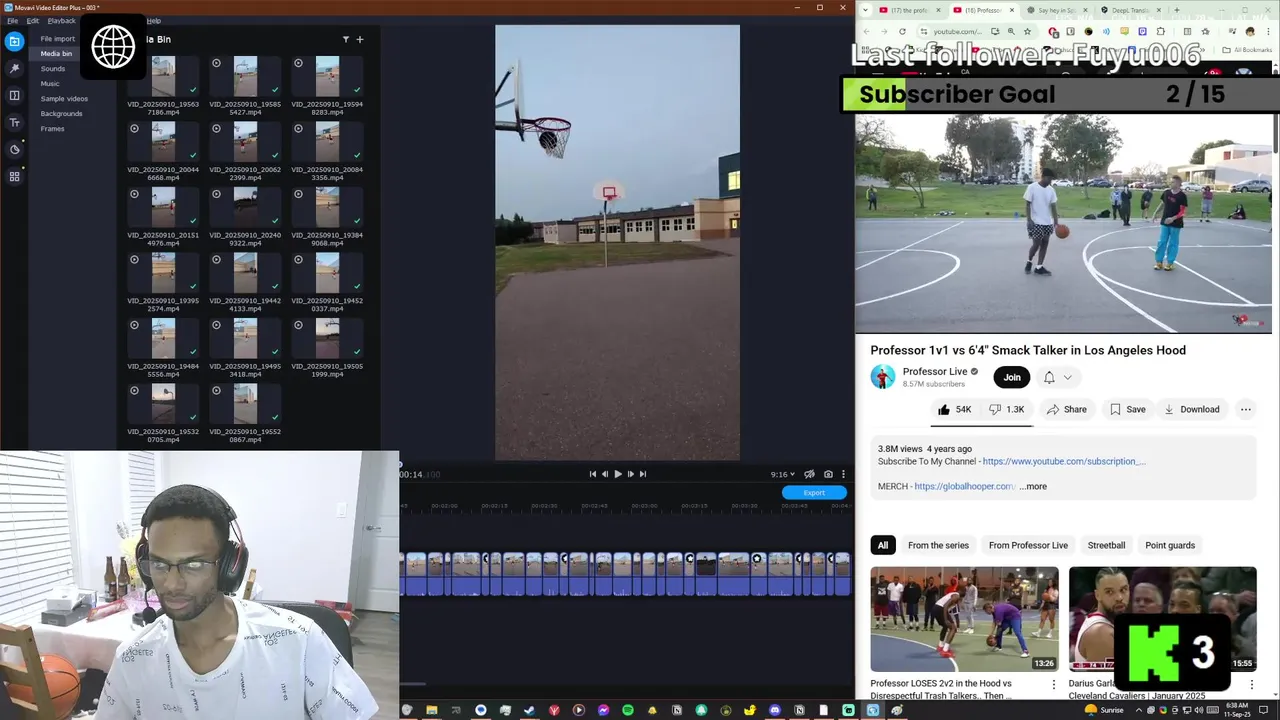Select Sample videos in the sidebar
Image resolution: width=1280 pixels, height=720 pixels.
point(64,98)
